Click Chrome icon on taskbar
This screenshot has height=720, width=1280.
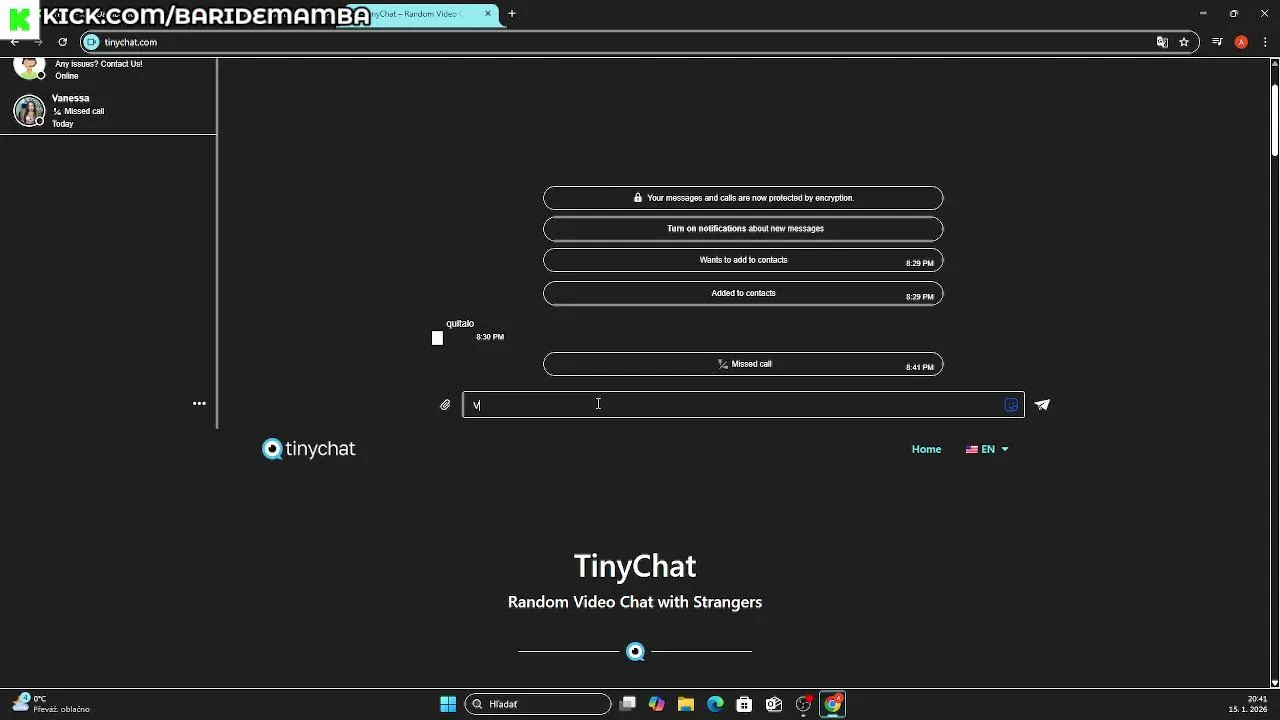pyautogui.click(x=833, y=704)
